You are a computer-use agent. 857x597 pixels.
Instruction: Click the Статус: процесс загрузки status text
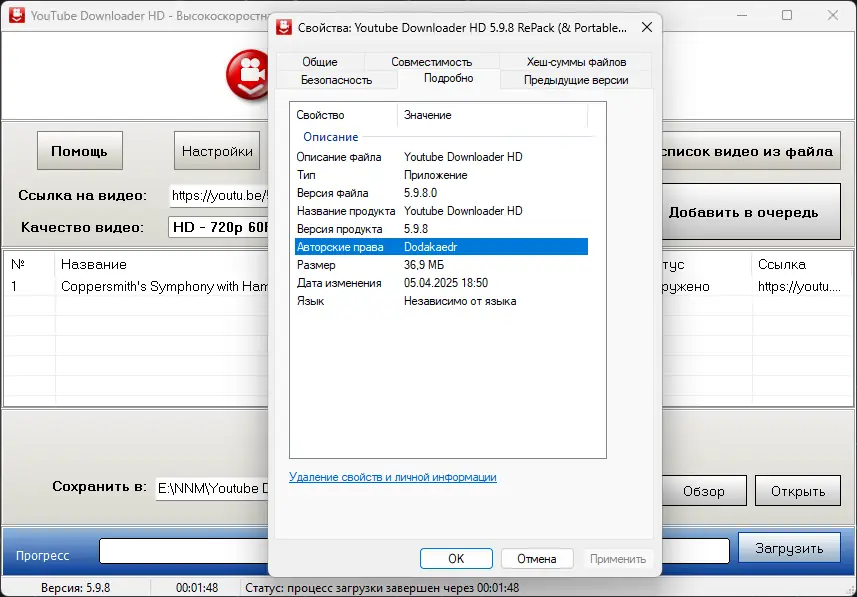[382, 588]
